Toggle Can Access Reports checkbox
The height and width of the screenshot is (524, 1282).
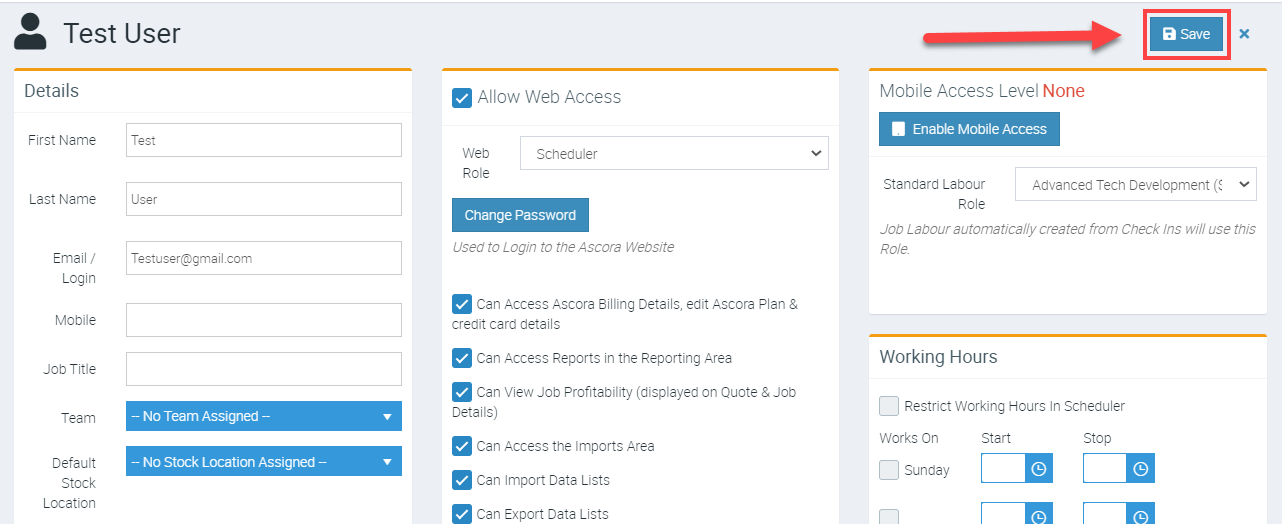click(x=462, y=358)
